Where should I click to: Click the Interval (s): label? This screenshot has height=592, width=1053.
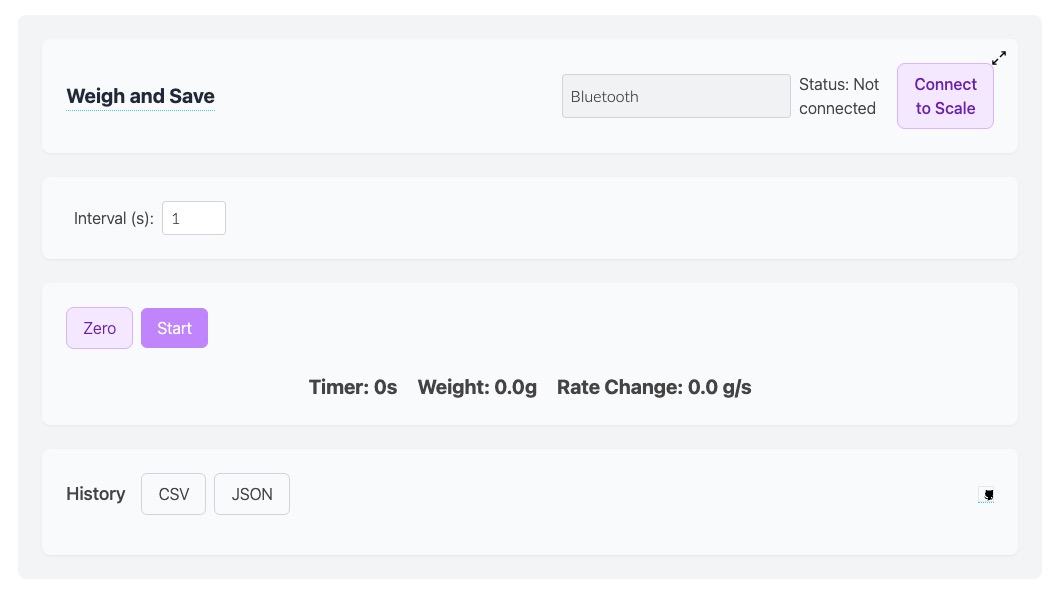(113, 218)
